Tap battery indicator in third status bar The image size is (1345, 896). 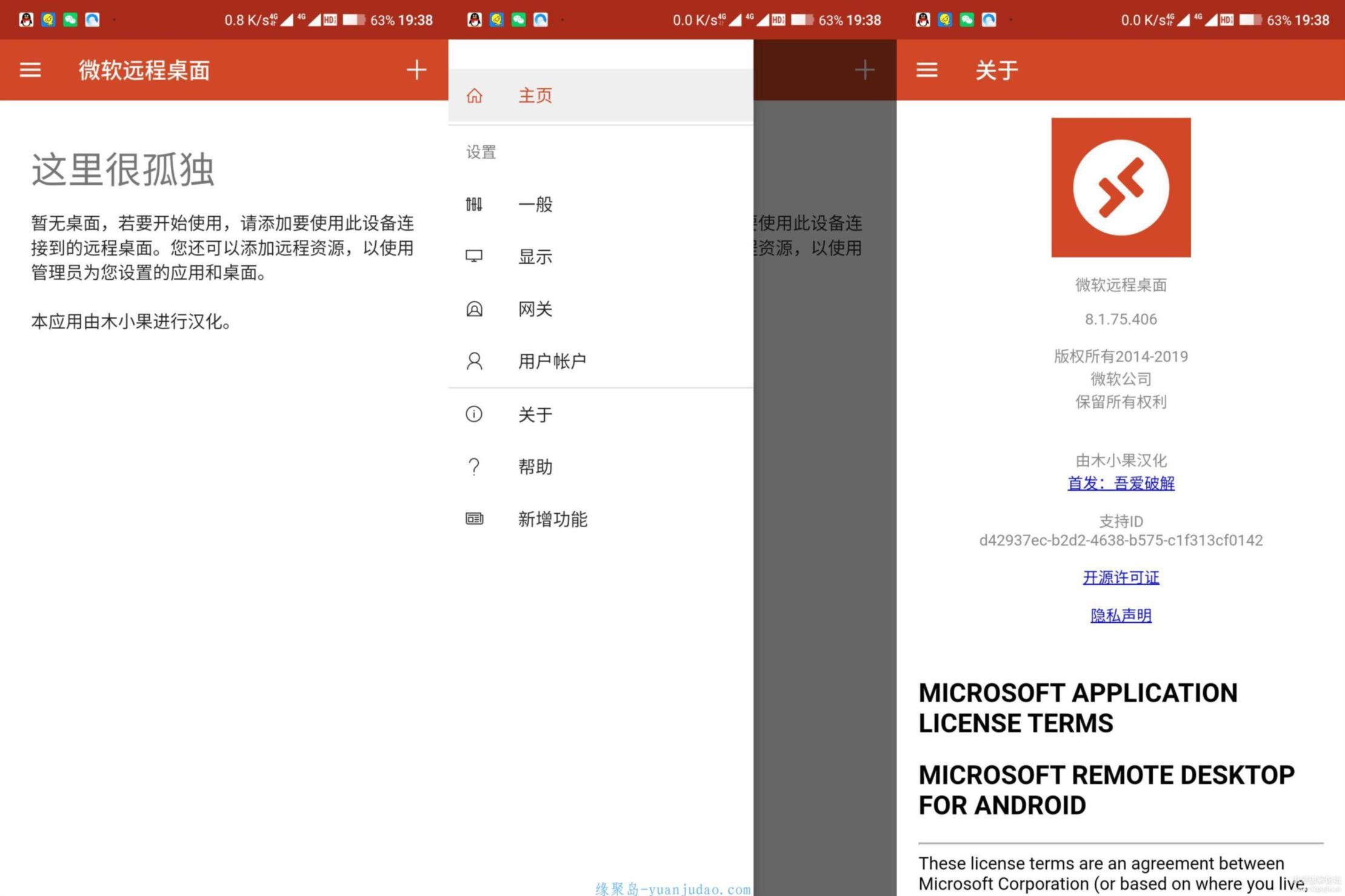point(1250,20)
